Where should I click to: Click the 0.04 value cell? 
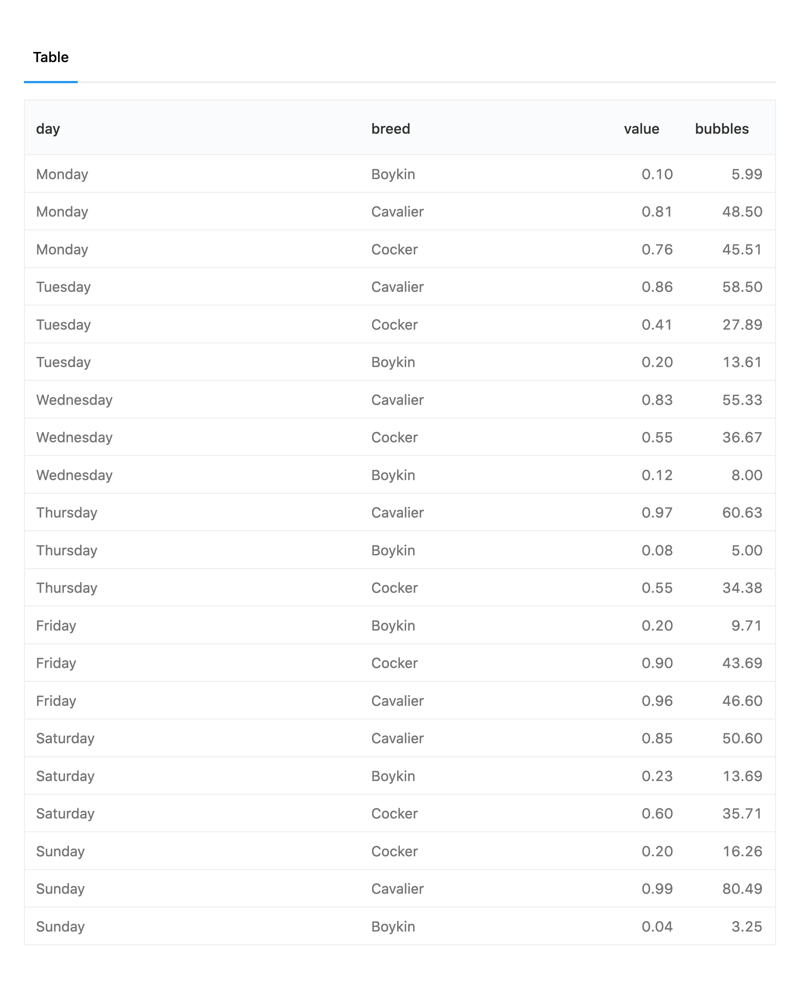point(657,927)
